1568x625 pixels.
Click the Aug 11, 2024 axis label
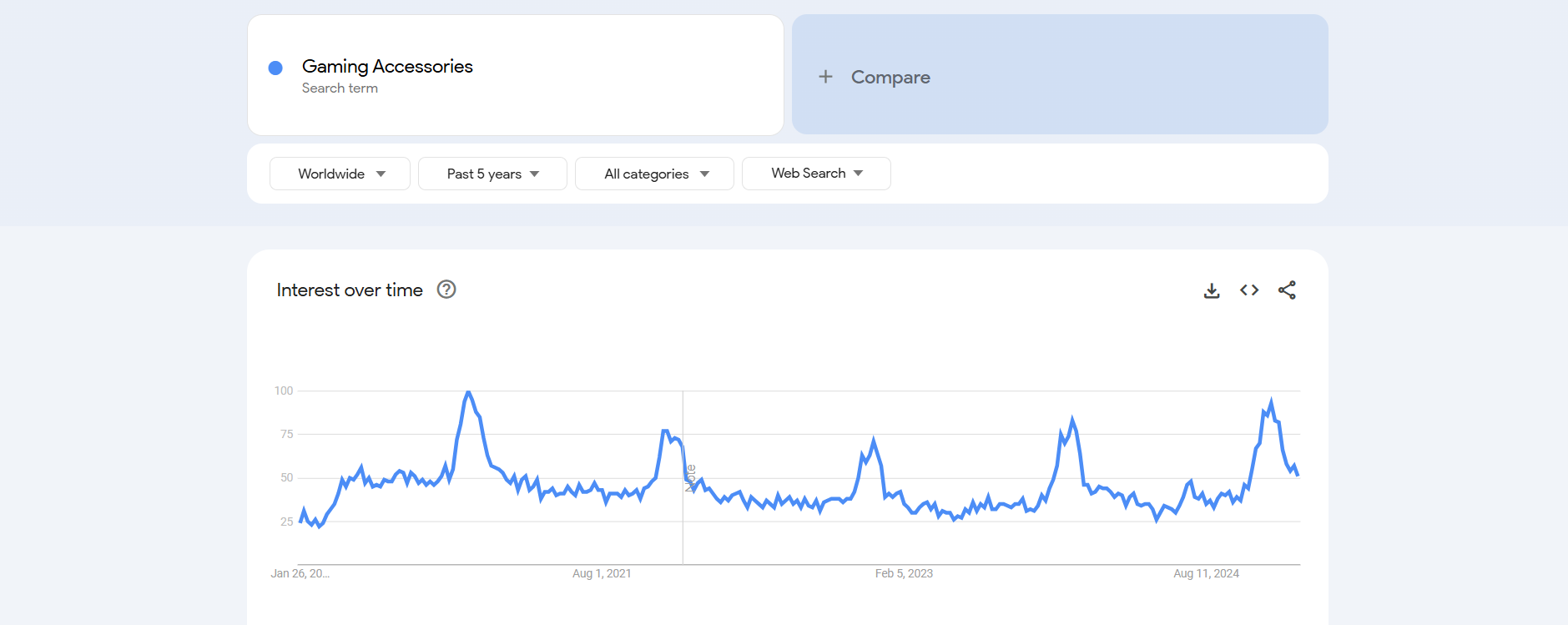pyautogui.click(x=1206, y=573)
